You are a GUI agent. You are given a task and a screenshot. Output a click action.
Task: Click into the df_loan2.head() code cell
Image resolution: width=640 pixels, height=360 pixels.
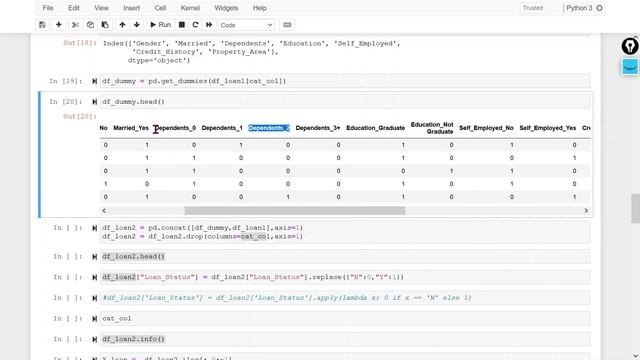tap(345, 257)
